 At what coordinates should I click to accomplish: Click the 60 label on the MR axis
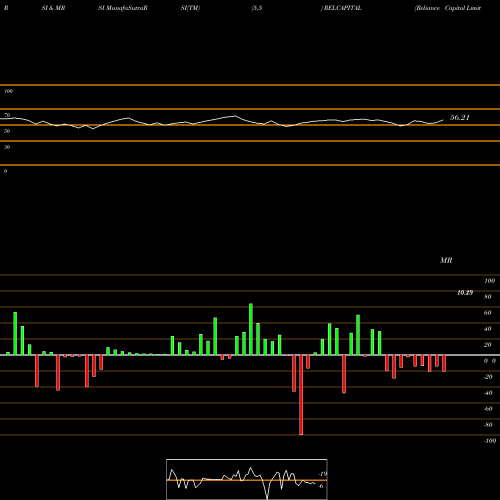[488, 313]
